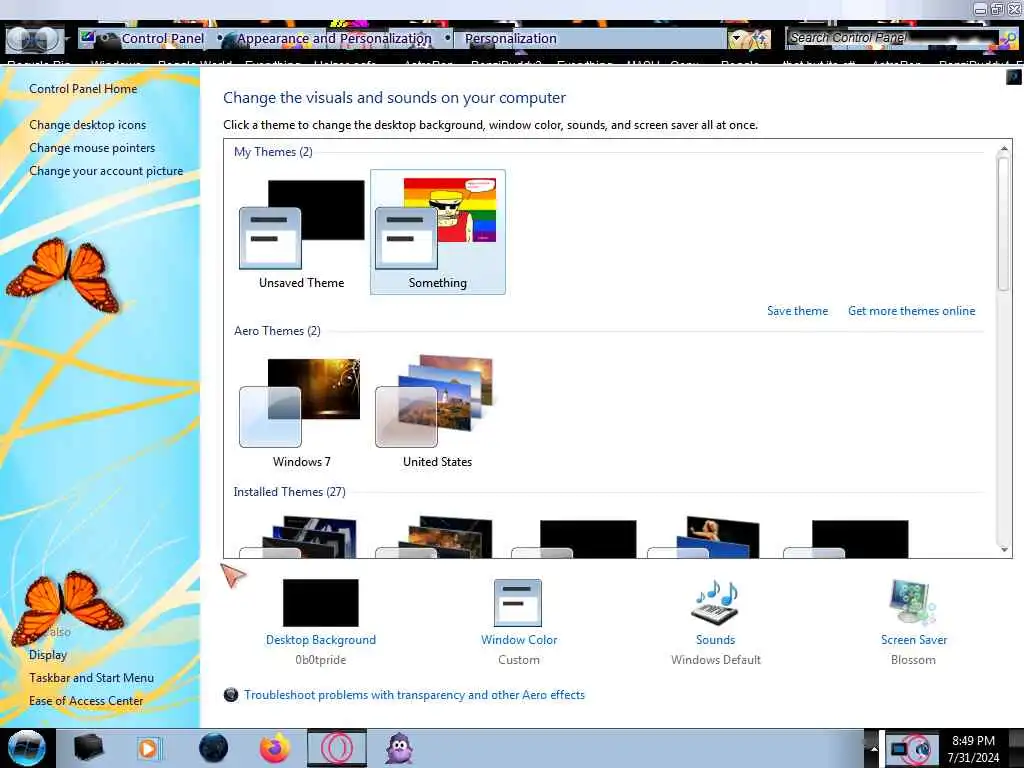This screenshot has height=768, width=1024.
Task: Click the theme list scrollbar thumb
Action: click(1004, 224)
